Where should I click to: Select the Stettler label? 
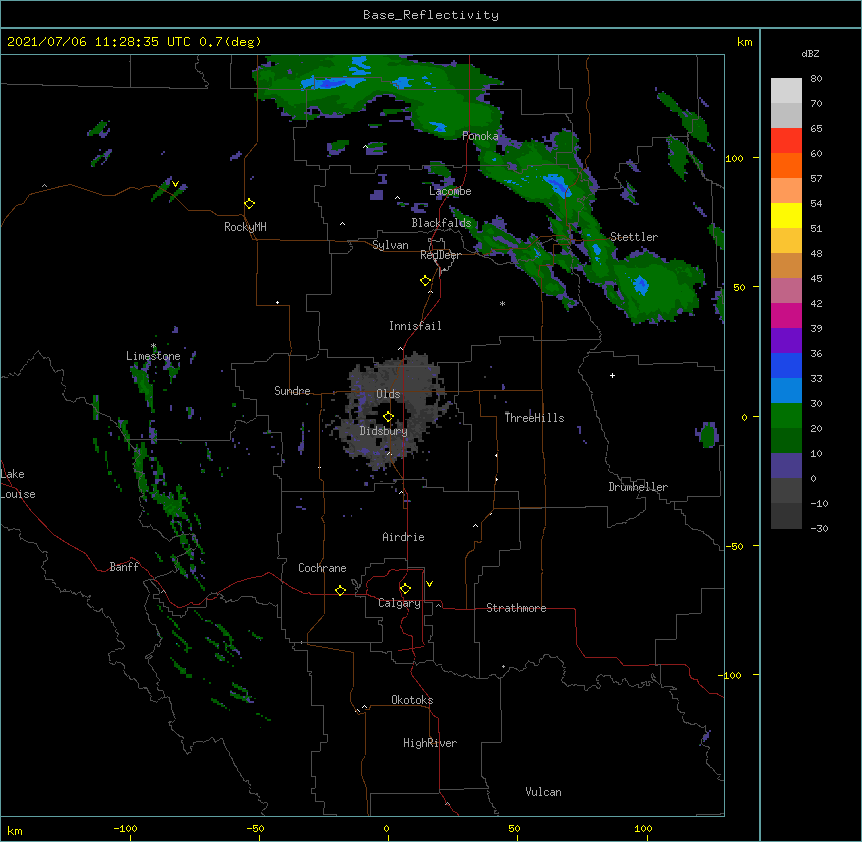point(634,237)
